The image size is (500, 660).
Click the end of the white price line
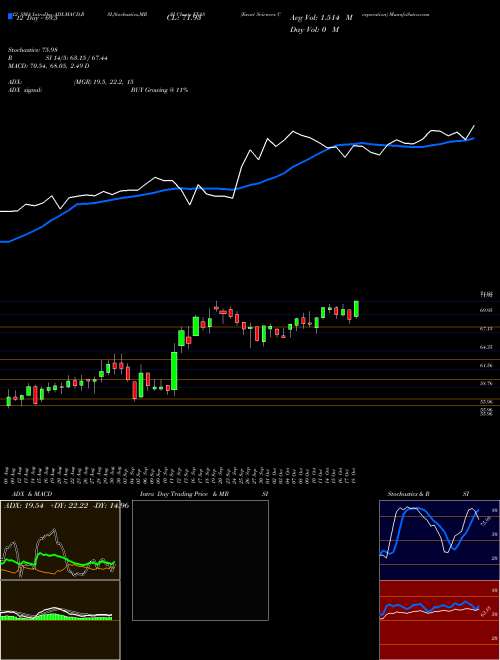474,125
